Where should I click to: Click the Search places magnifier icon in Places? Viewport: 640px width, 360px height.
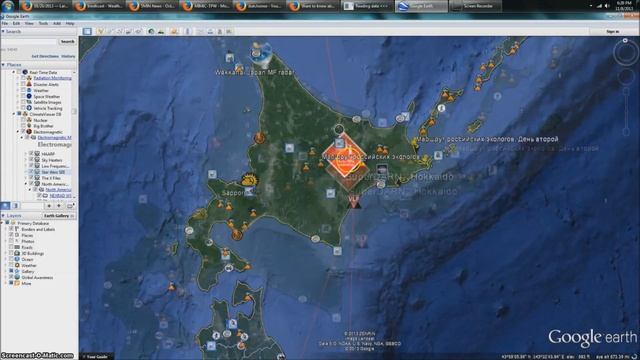pyautogui.click(x=5, y=206)
